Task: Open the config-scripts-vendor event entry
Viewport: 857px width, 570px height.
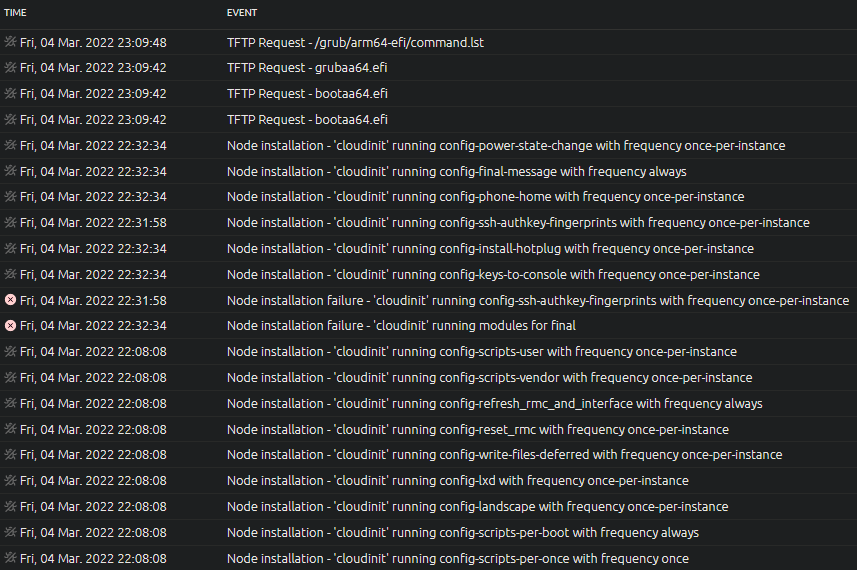Action: click(x=489, y=378)
